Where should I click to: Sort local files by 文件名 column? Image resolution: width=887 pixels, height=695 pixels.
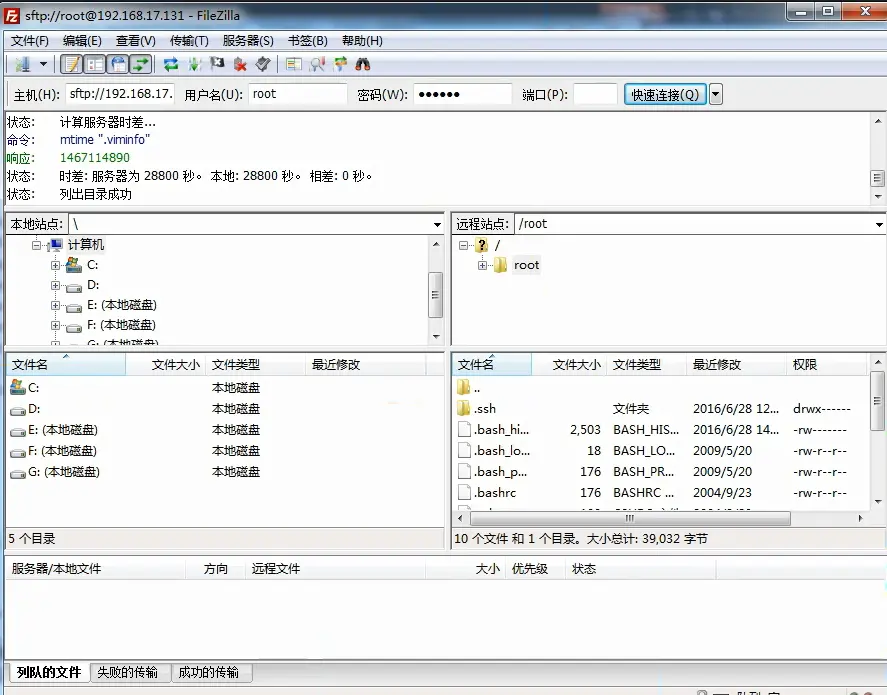(66, 365)
